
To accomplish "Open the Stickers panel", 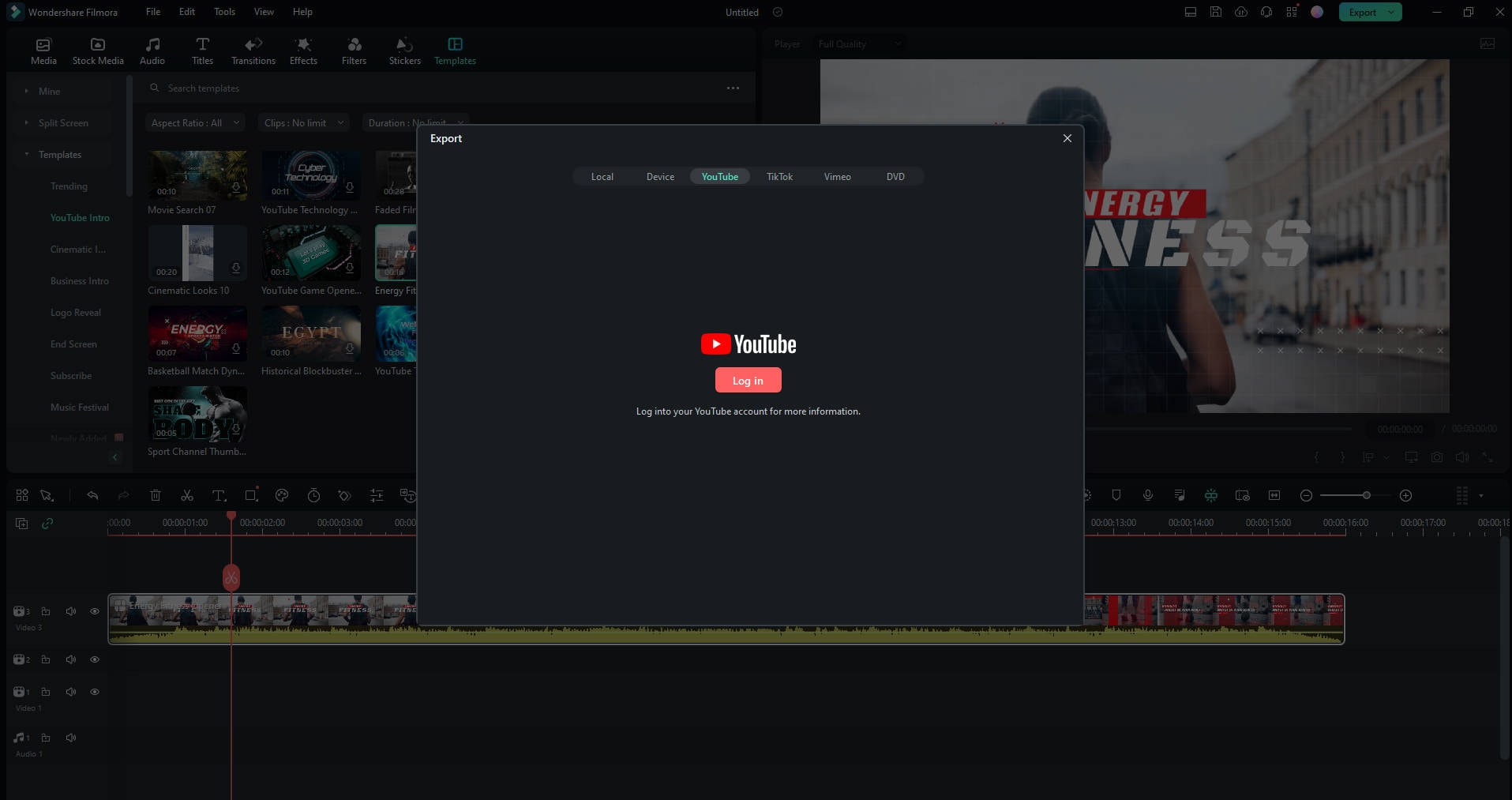I will pos(404,51).
